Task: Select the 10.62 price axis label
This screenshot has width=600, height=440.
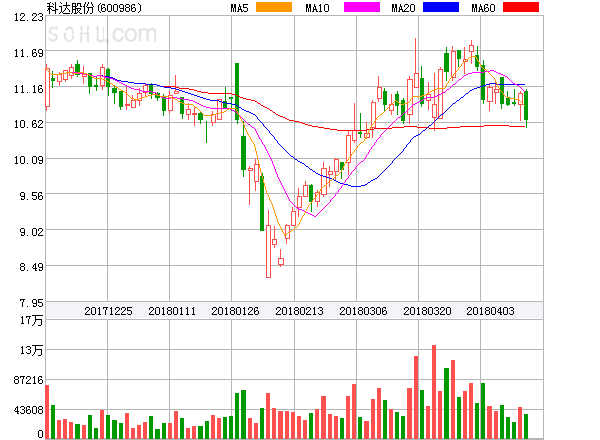Action: [29, 124]
